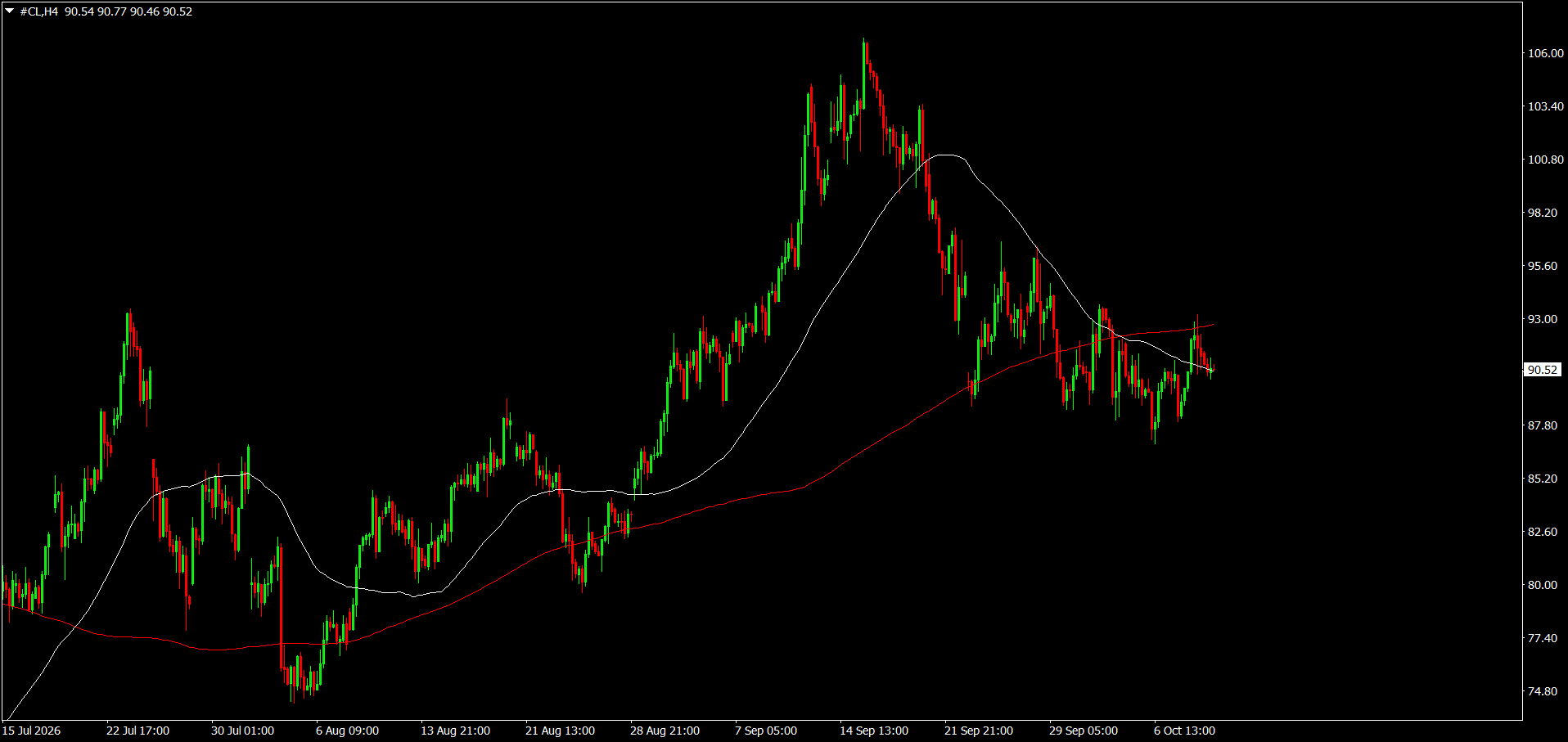
Task: Select the current price tag 90.52
Action: click(1543, 370)
